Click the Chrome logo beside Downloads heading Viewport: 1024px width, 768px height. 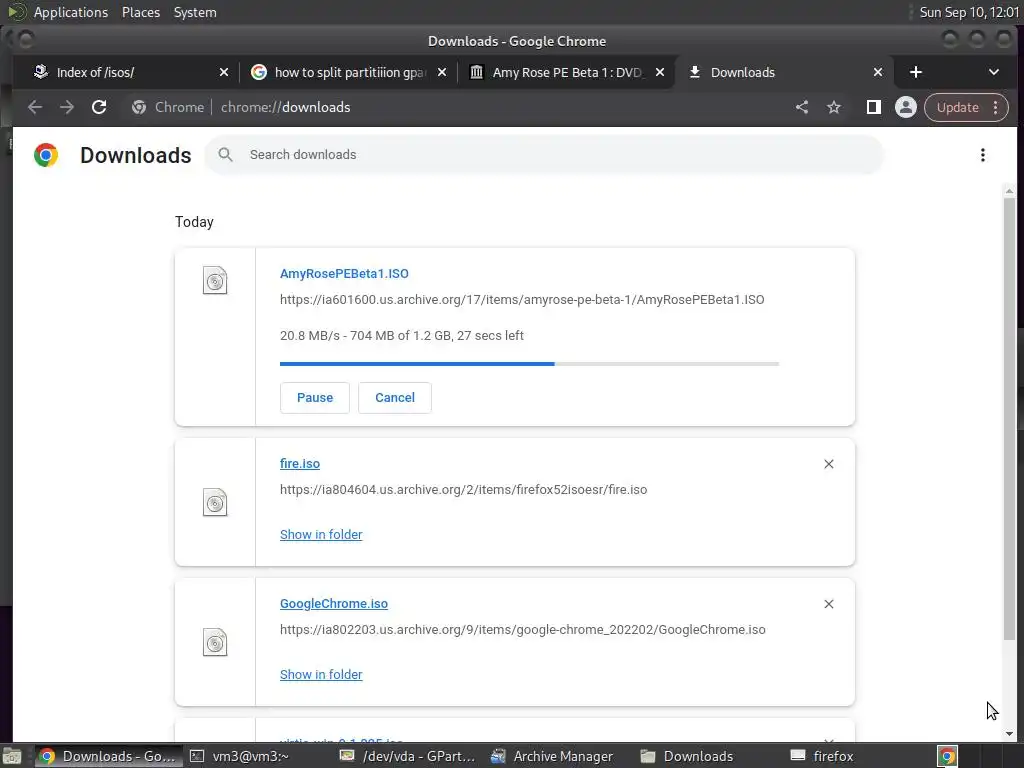46,155
